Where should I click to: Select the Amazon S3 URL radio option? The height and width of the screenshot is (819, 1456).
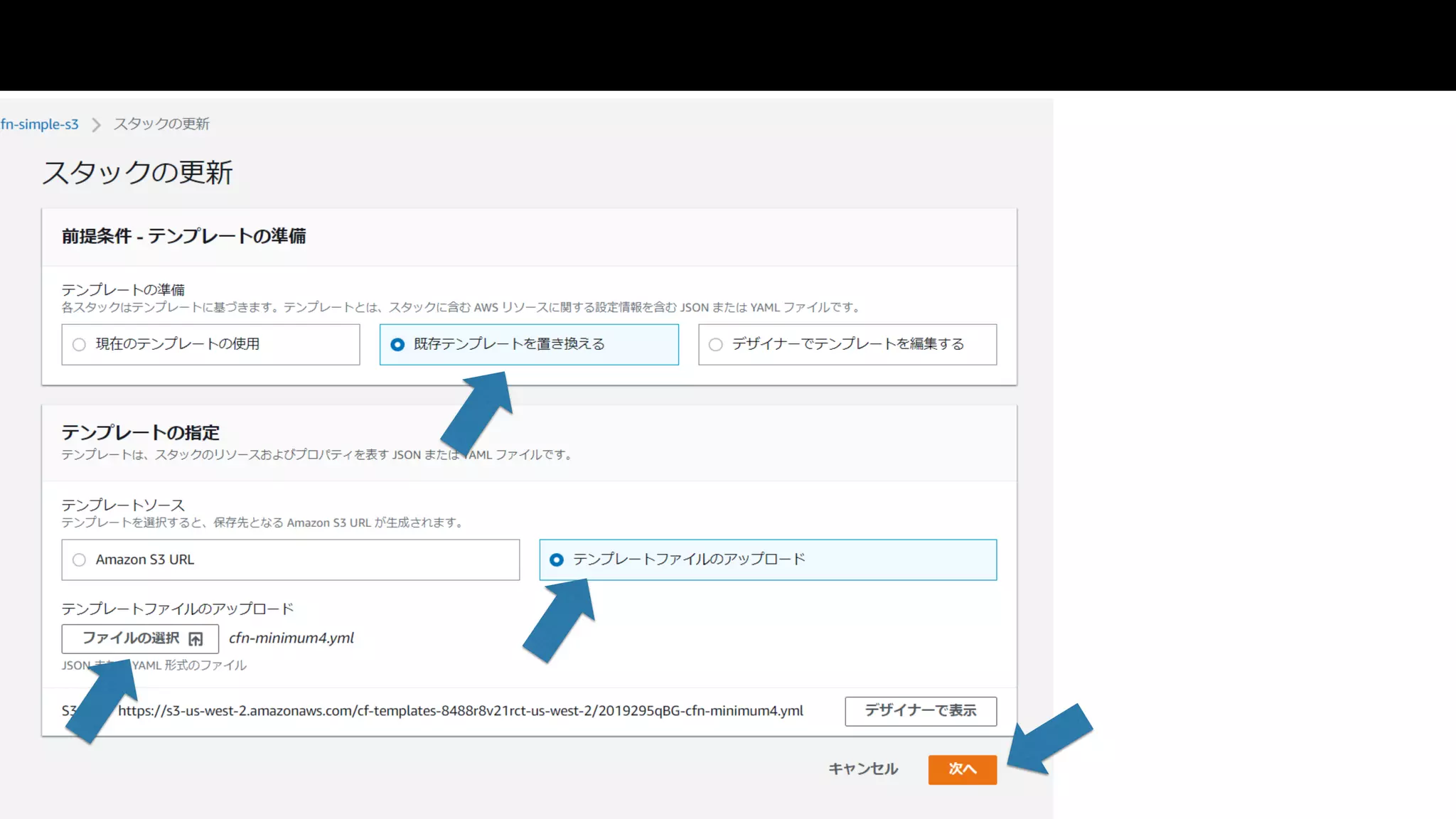(80, 560)
